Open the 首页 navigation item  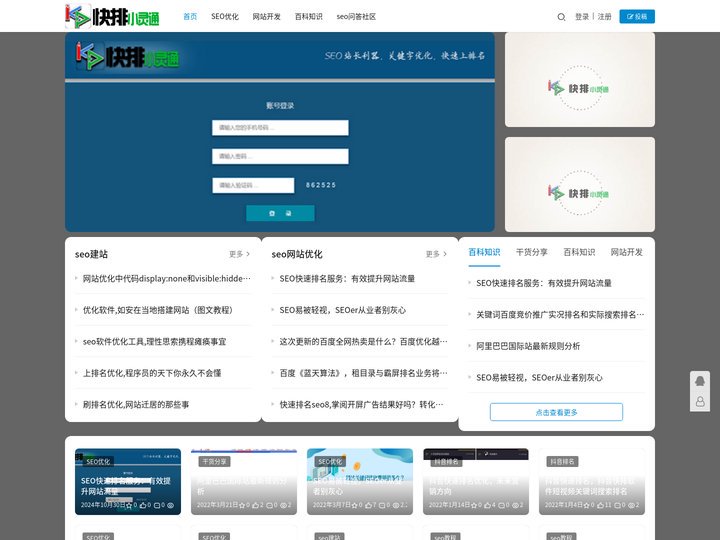coord(190,17)
